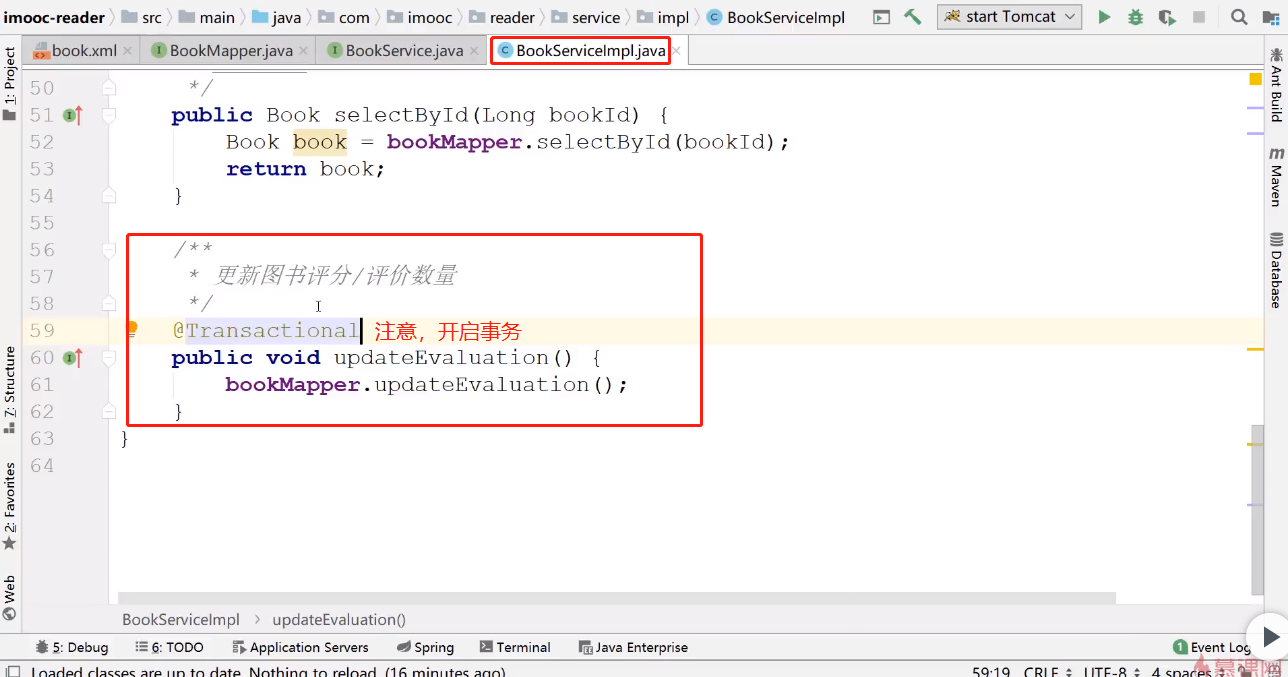Run with Coverage from the toolbar
The width and height of the screenshot is (1288, 677).
tap(1166, 17)
